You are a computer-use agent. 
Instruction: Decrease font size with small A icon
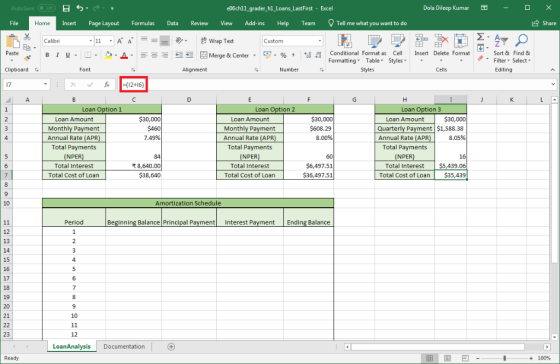tap(130, 41)
